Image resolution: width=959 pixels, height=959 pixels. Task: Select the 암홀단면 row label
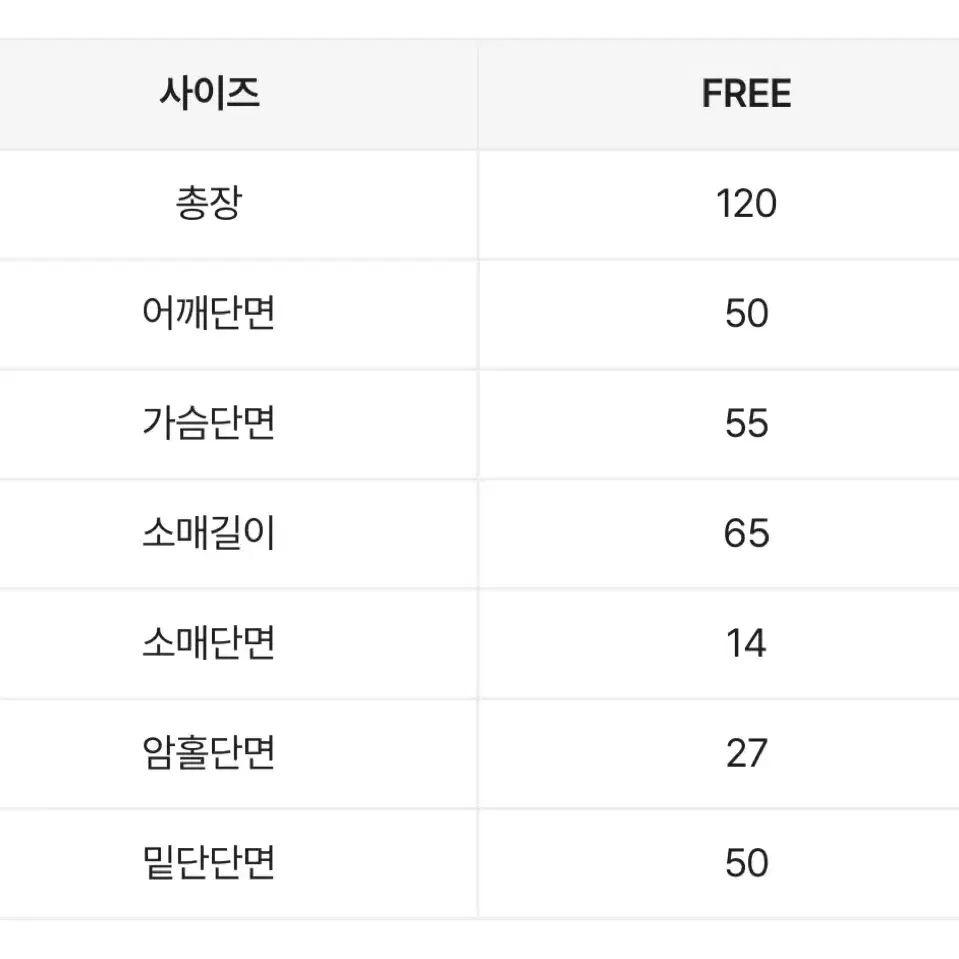tap(209, 753)
